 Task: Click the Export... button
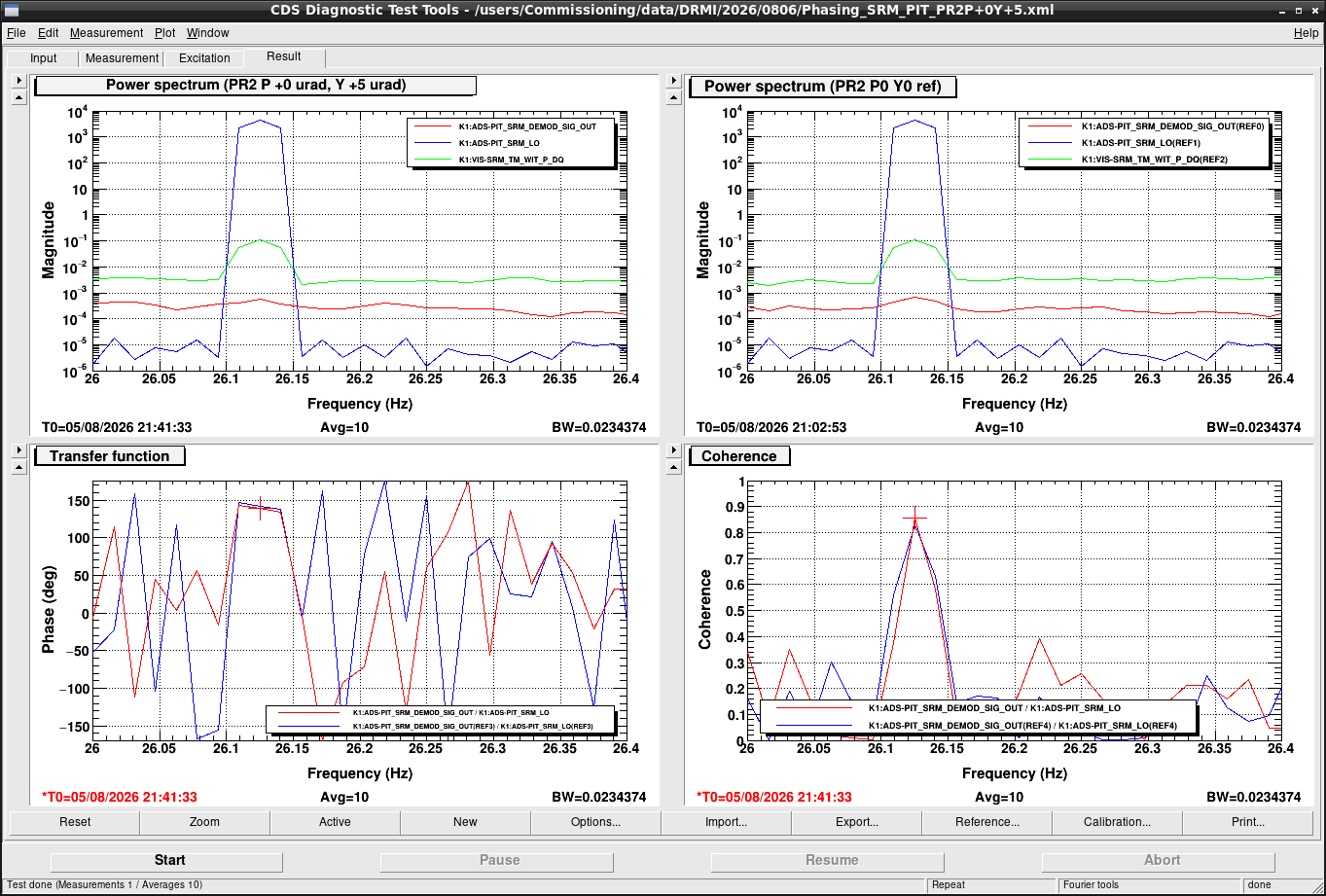pyautogui.click(x=857, y=822)
